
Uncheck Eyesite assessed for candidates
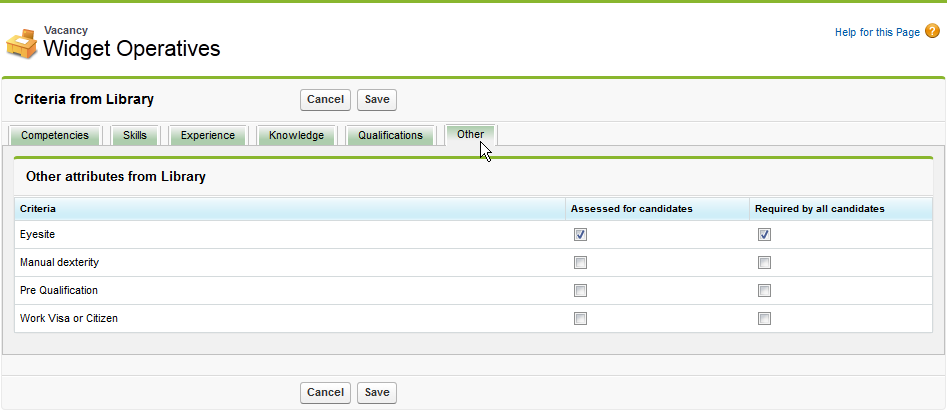[580, 235]
